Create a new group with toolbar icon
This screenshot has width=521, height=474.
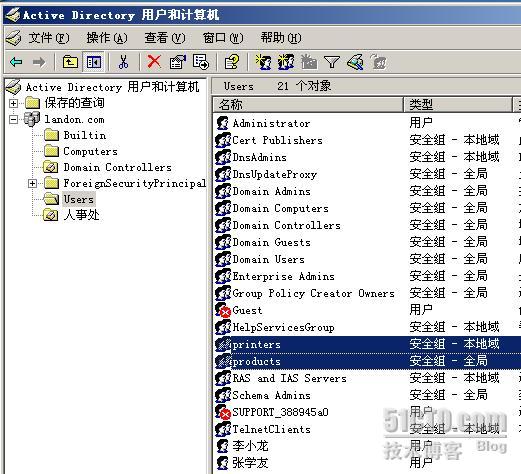click(x=286, y=62)
